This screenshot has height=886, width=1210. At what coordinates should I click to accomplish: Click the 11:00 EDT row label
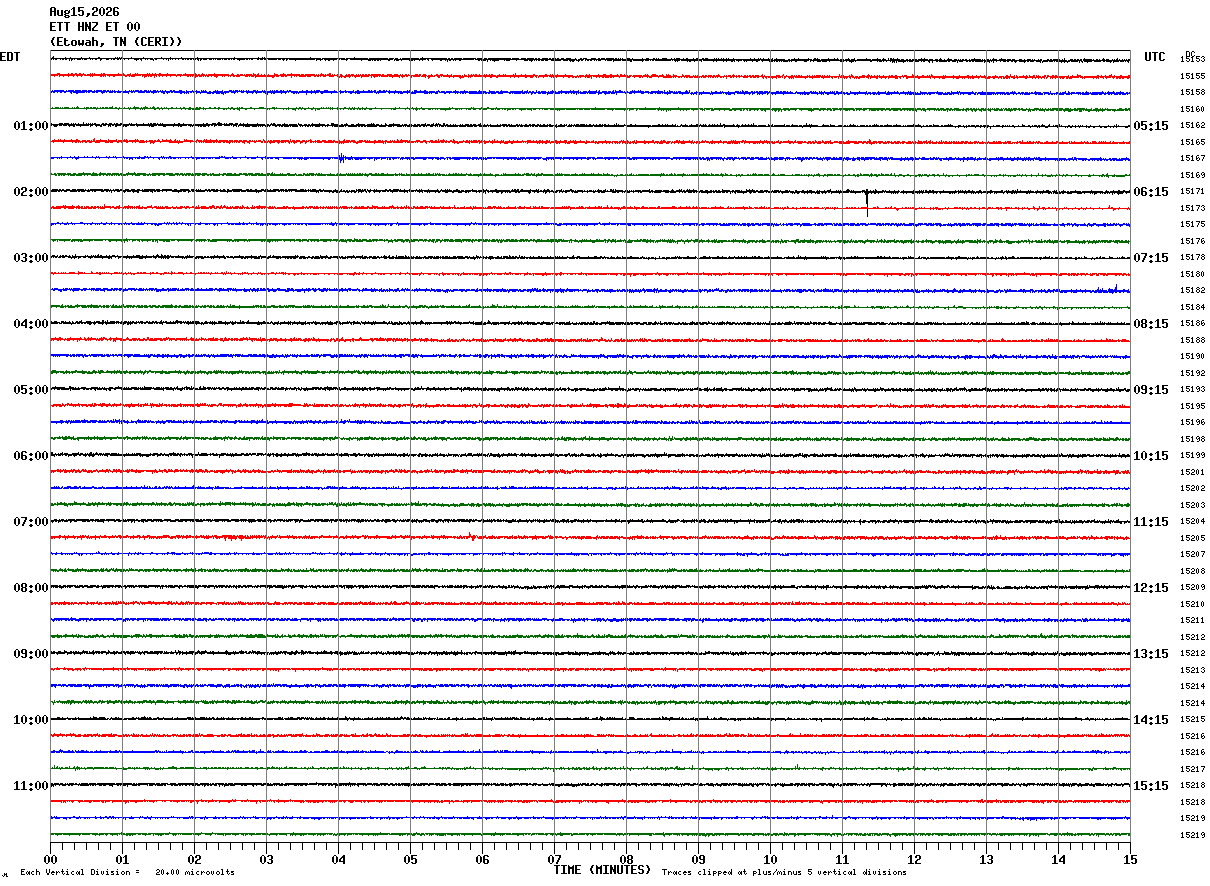click(31, 786)
